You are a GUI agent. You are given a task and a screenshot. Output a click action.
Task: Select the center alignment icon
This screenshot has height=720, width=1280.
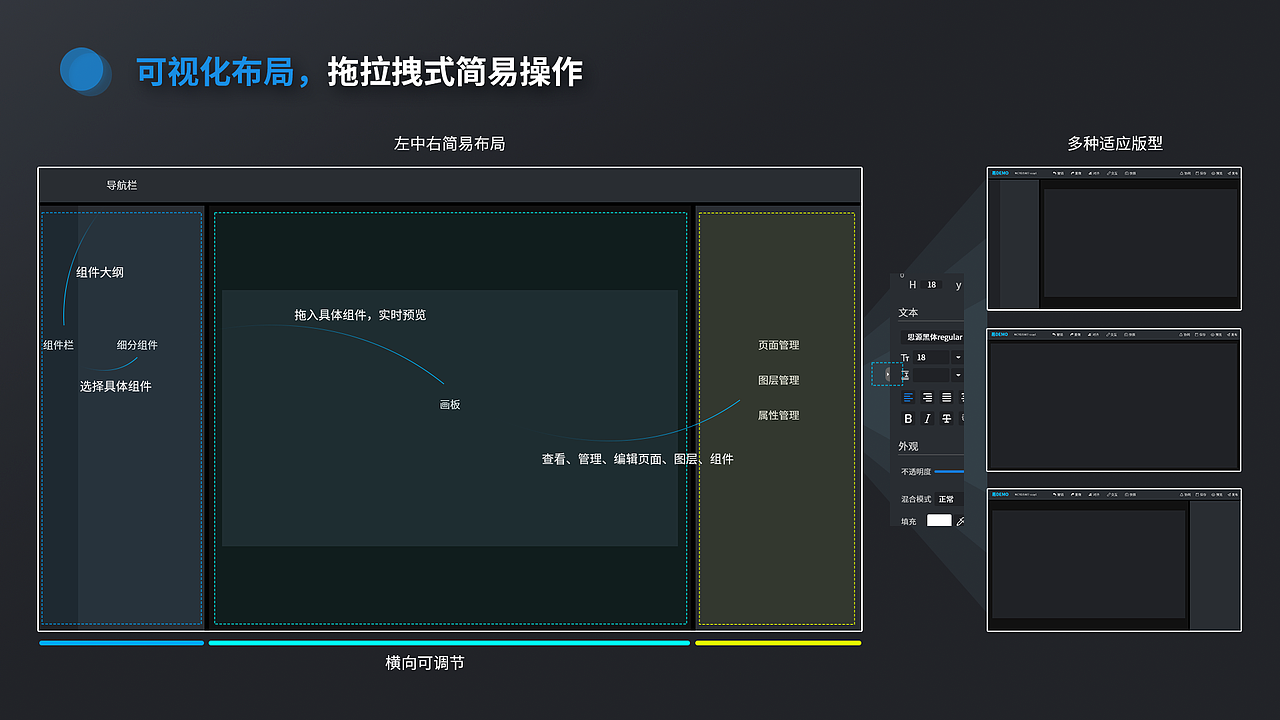pyautogui.click(x=927, y=397)
